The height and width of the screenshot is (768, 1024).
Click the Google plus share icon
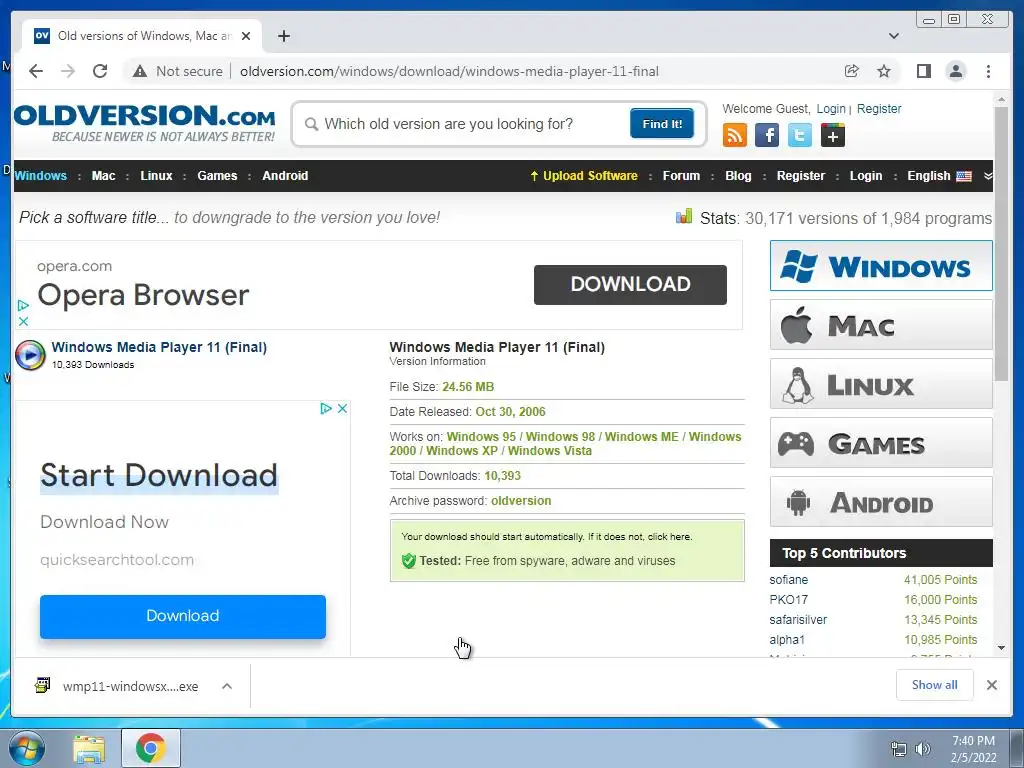(833, 135)
